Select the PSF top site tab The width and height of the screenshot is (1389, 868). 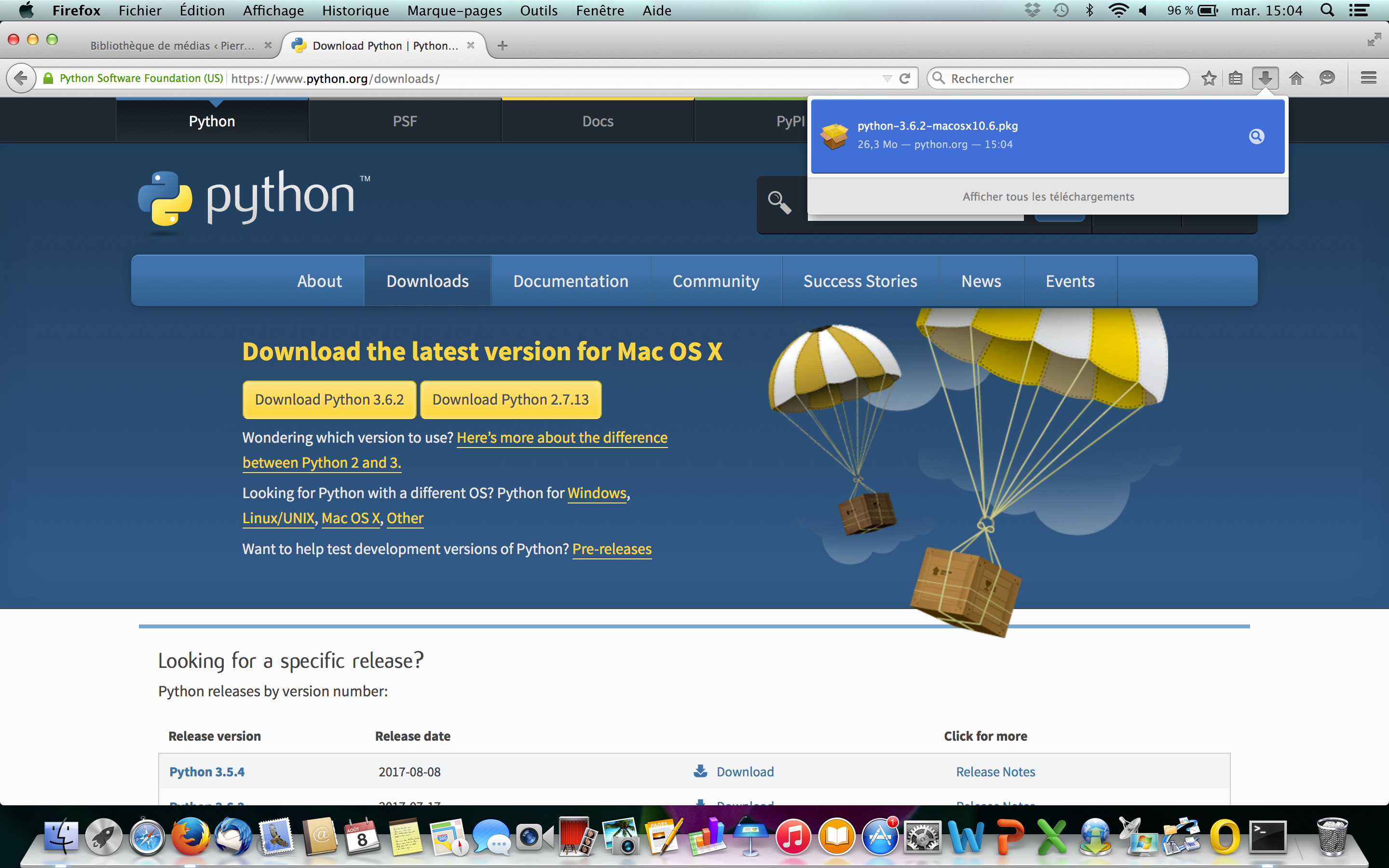click(405, 121)
